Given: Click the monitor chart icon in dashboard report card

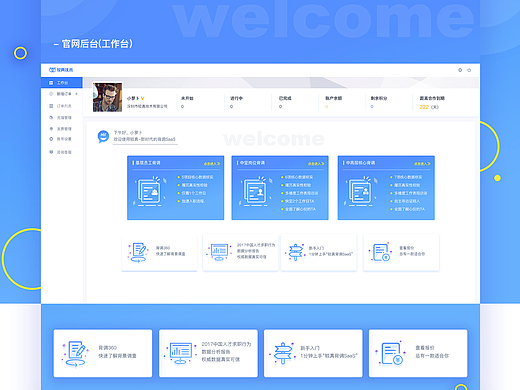Looking at the screenshot, I should (x=219, y=252).
